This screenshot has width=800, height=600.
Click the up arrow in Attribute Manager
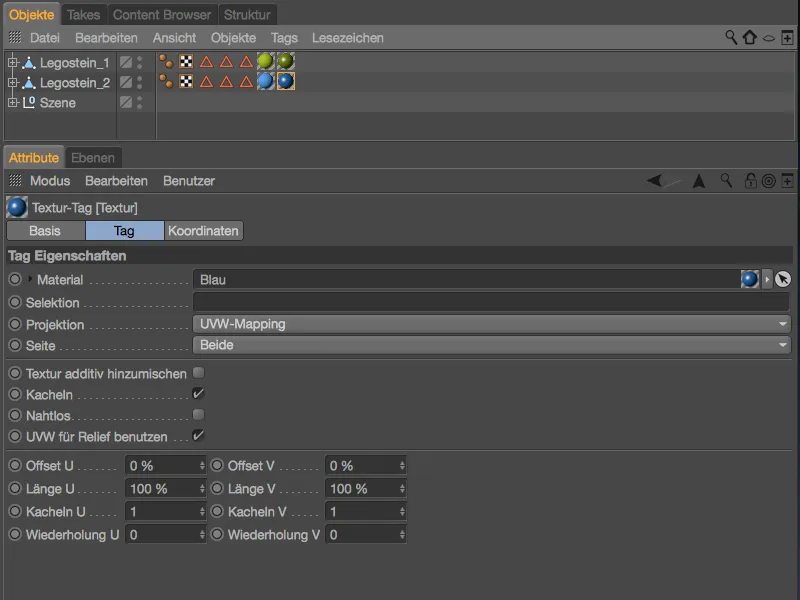[x=699, y=181]
